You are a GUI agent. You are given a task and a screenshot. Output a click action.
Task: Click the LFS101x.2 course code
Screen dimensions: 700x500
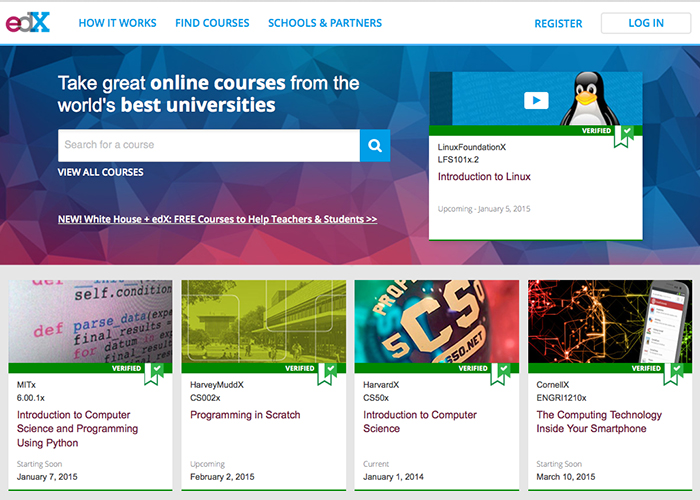click(458, 159)
